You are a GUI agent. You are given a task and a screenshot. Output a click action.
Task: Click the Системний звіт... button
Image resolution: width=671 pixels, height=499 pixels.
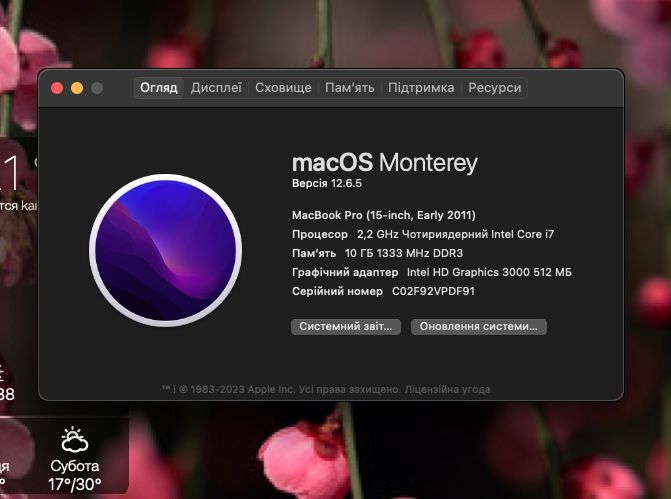[x=346, y=327]
